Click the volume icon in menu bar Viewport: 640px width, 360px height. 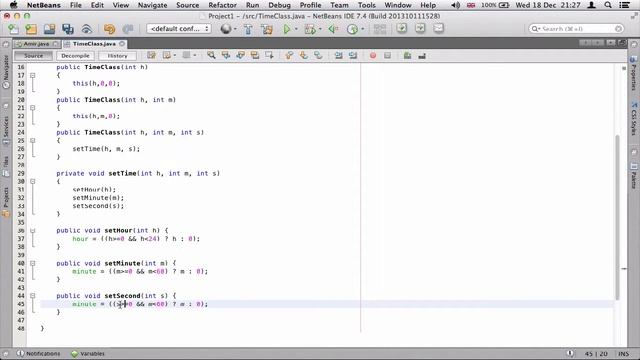(456, 5)
